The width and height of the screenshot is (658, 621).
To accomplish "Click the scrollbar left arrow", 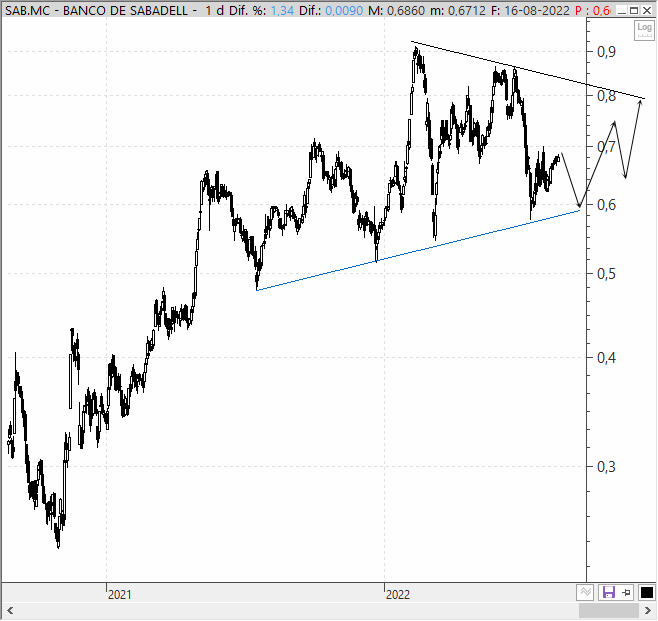I will point(10,611).
